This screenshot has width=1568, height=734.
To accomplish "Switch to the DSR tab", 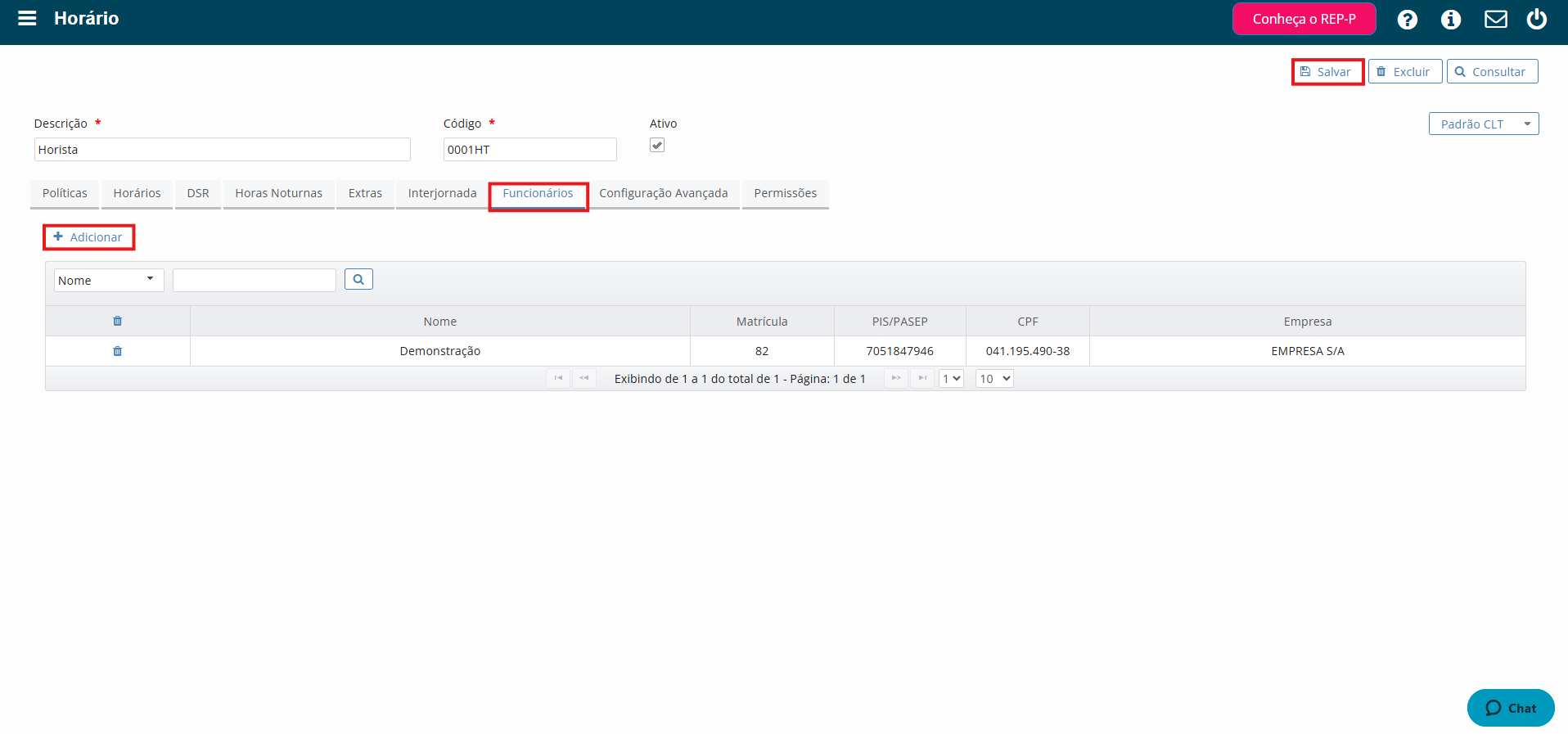I will 198,193.
